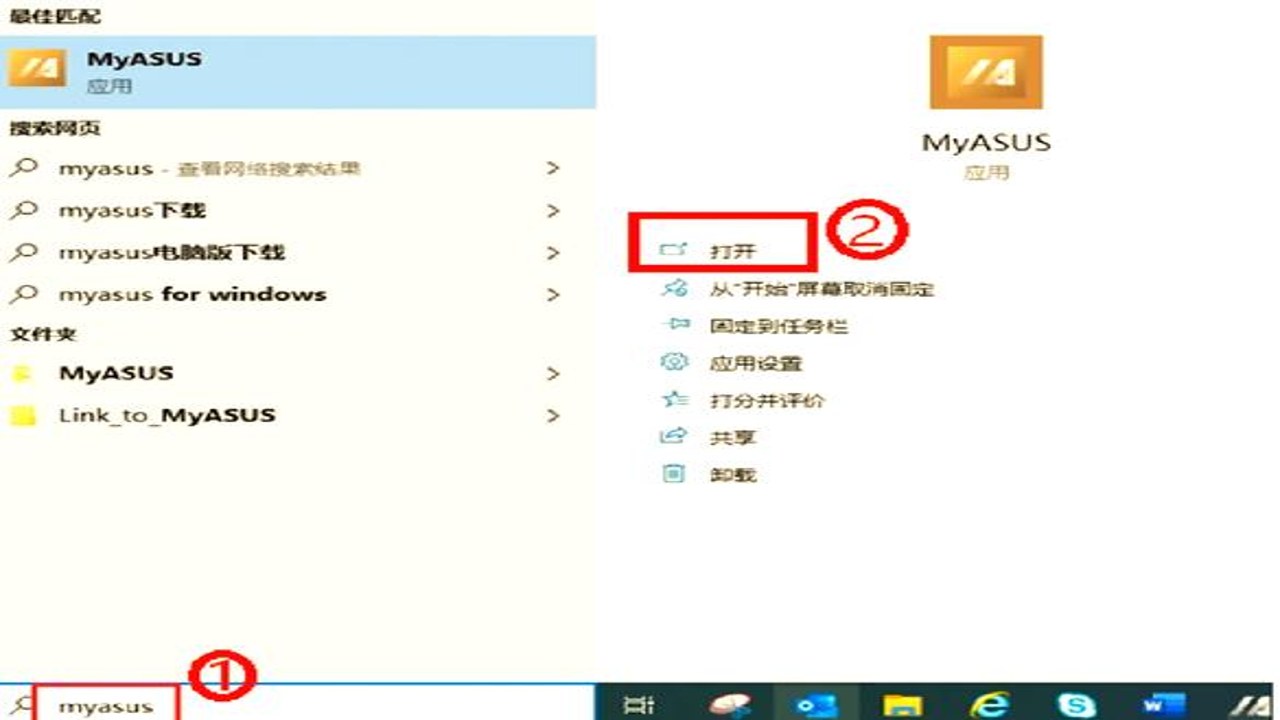Expand the Link_to_MyASUS folder result arrow
Screen dimensions: 1280x720
(553, 415)
